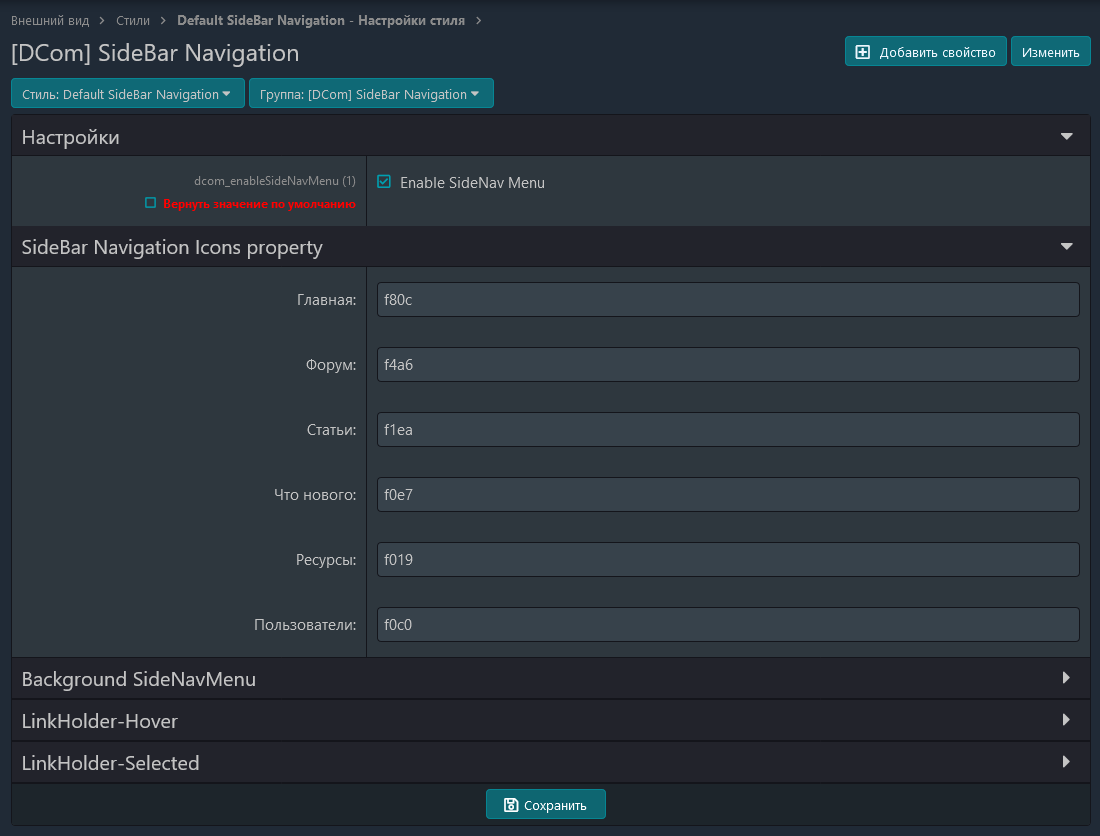Tick the Вернуть значение по умолчанию checkbox
This screenshot has width=1100, height=836.
(x=151, y=203)
